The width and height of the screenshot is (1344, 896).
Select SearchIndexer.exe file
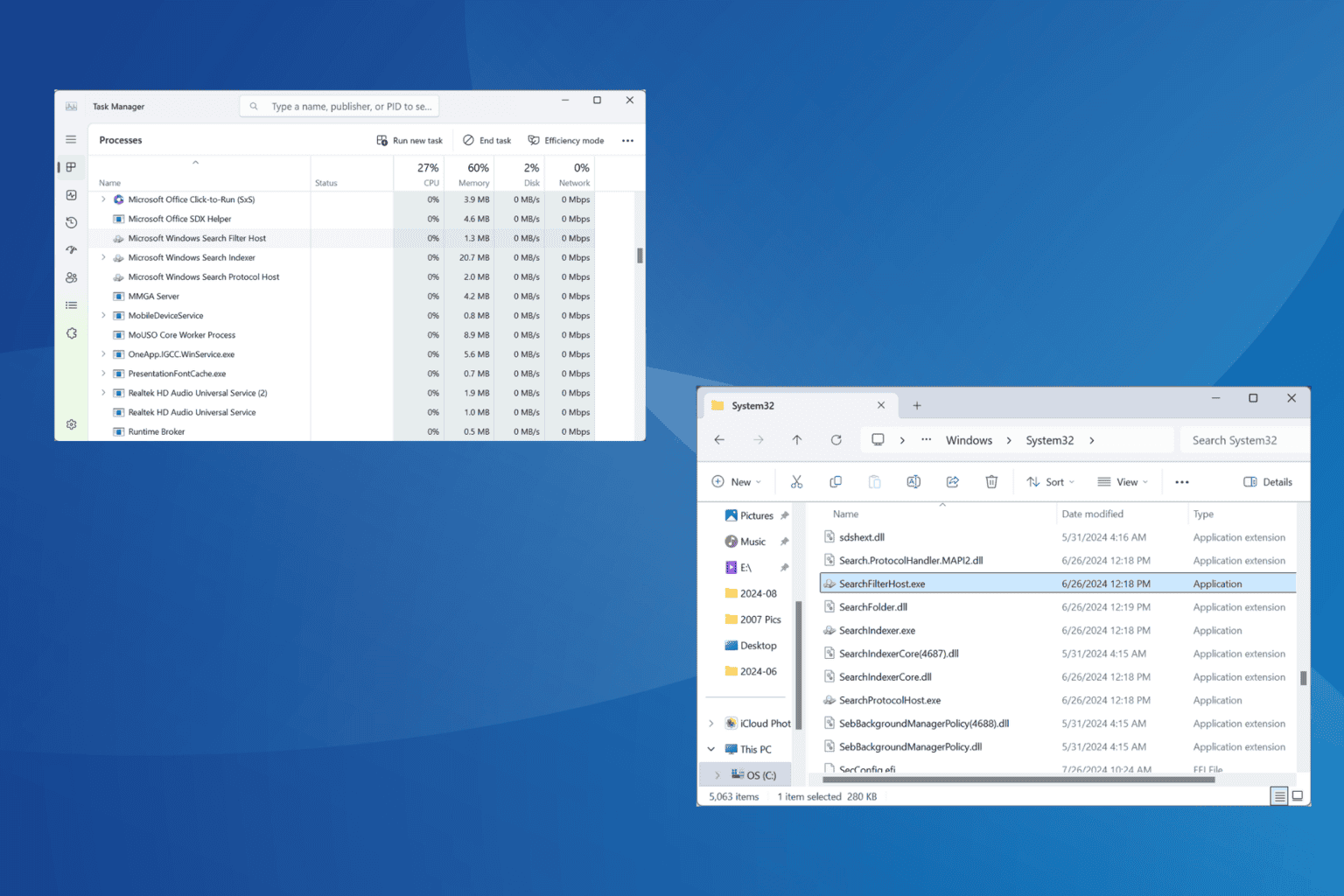(x=1057, y=630)
